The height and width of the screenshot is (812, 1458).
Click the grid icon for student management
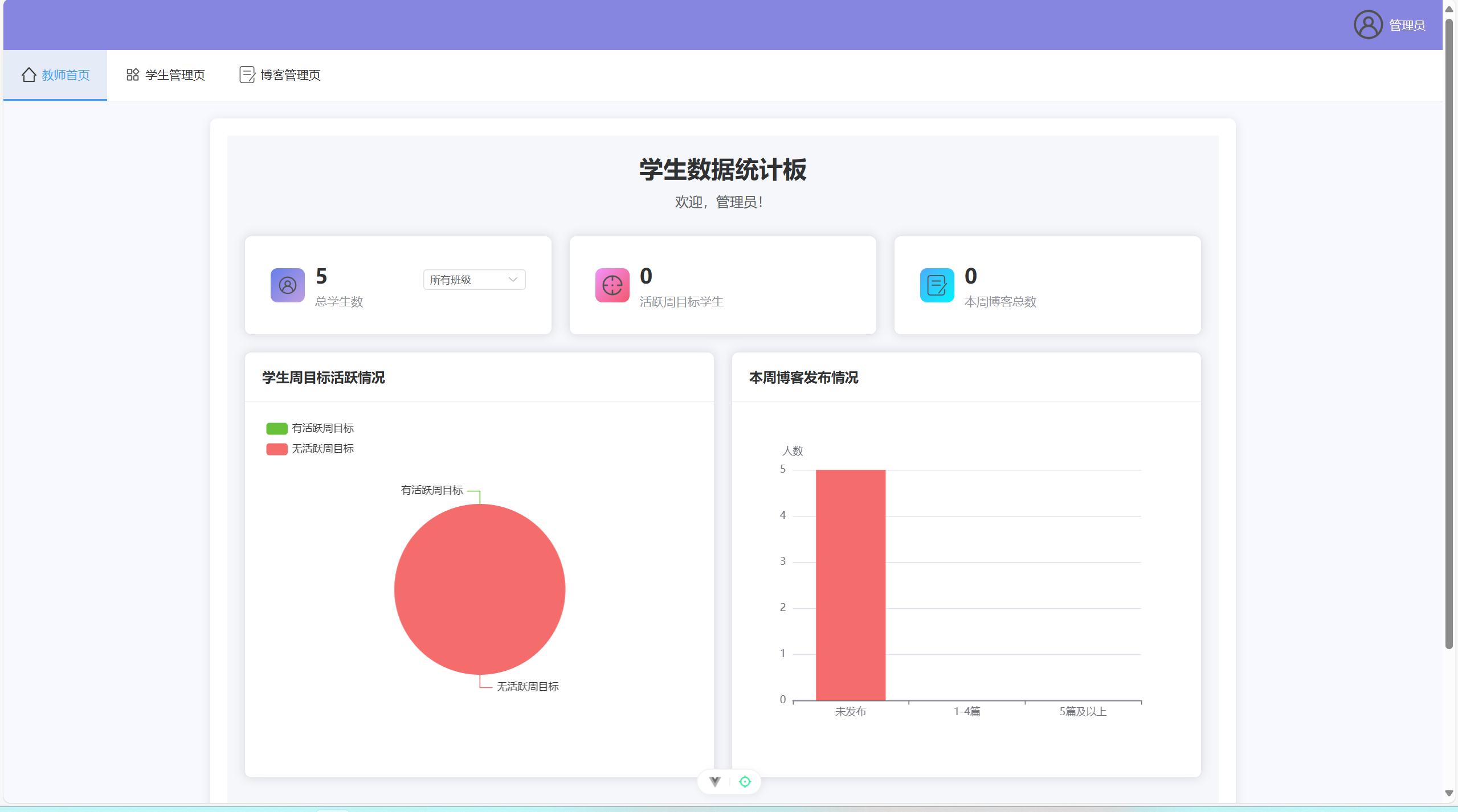pos(133,75)
